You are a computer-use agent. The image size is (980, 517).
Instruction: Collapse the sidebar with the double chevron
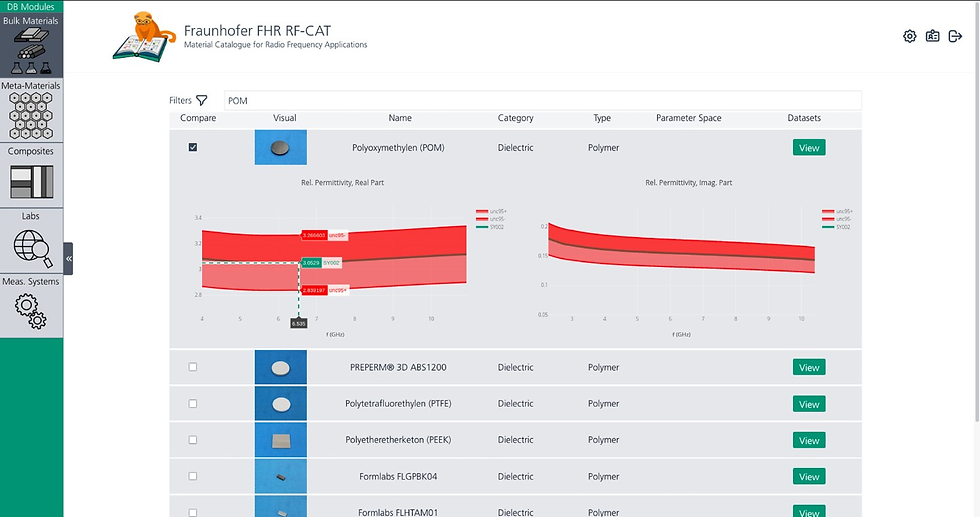coord(68,258)
